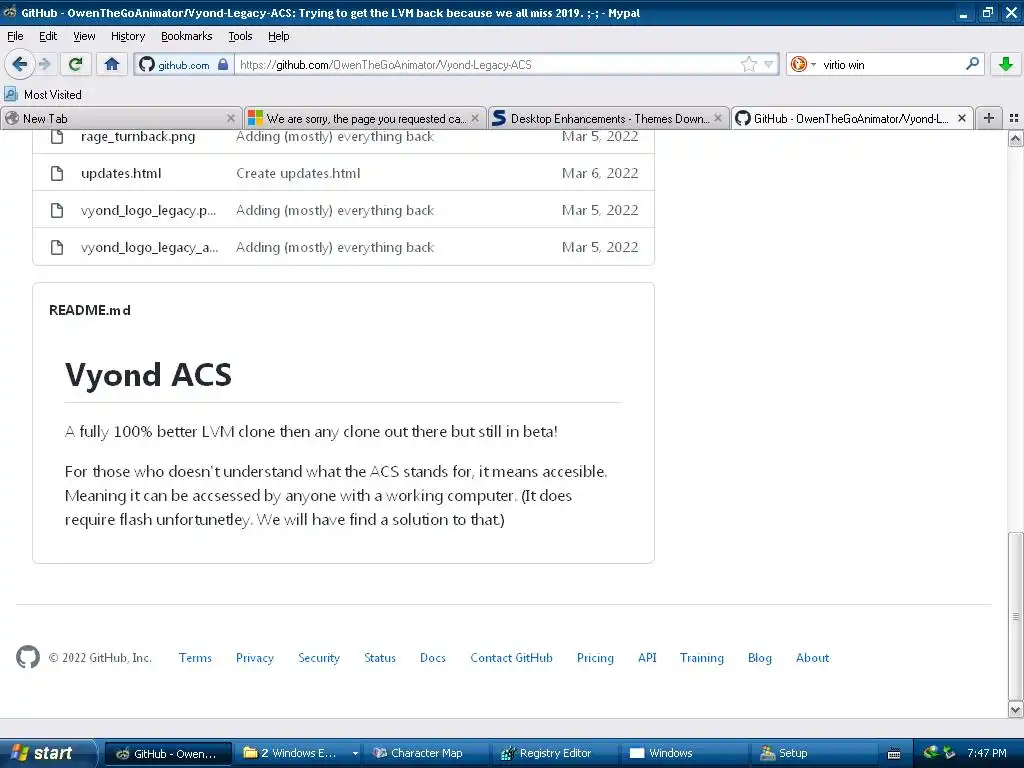Open the Help menu
1024x768 pixels.
[x=278, y=36]
